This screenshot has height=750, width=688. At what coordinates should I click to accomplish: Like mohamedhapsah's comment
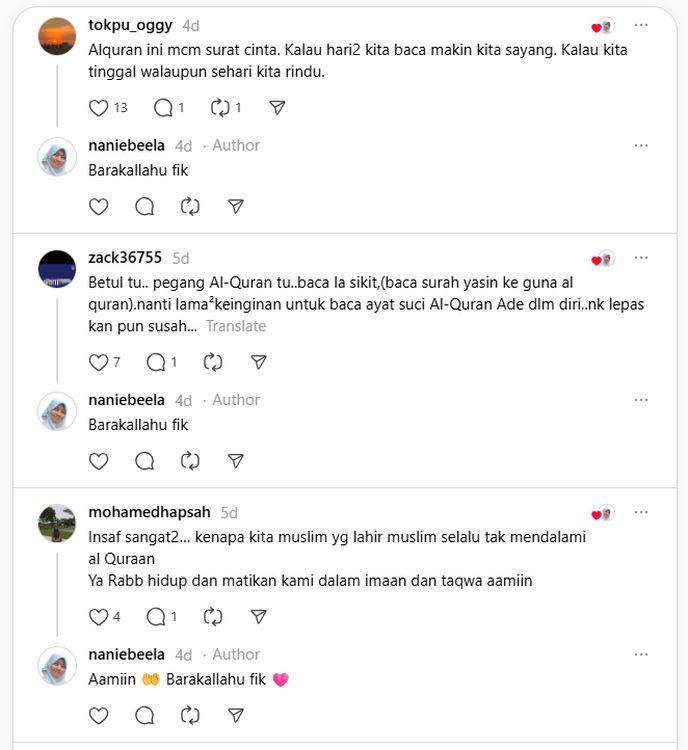pyautogui.click(x=98, y=617)
